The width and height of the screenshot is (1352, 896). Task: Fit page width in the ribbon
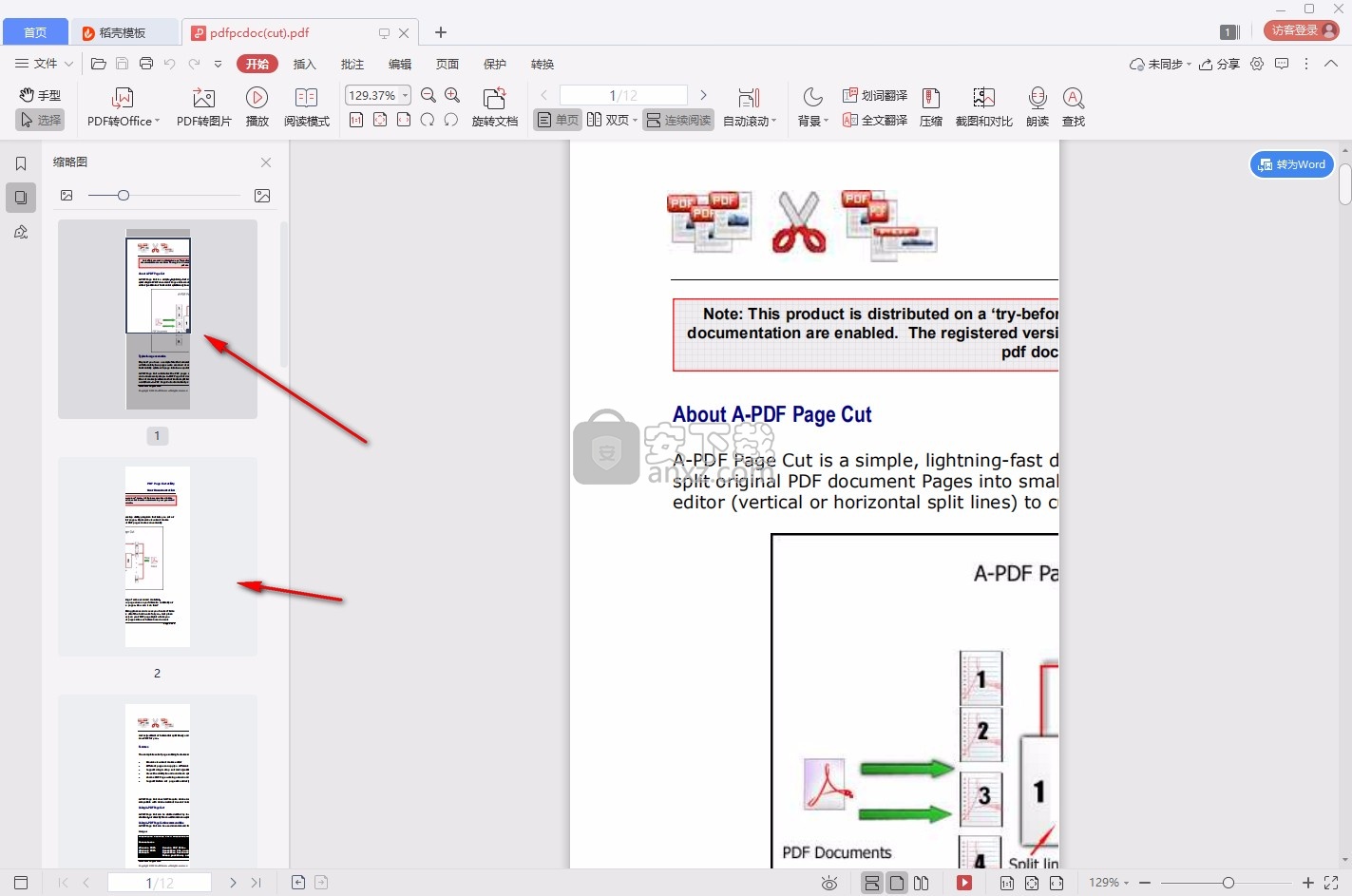(x=404, y=120)
